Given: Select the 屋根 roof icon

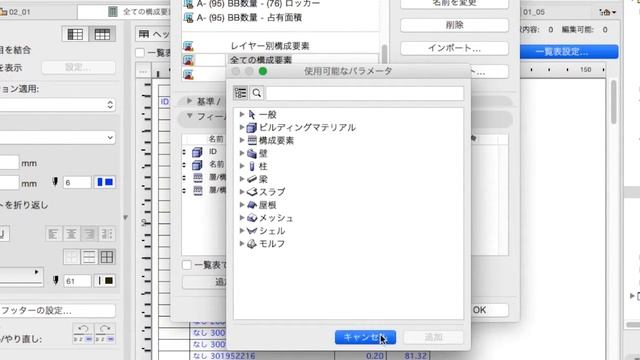Looking at the screenshot, I should tap(252, 205).
